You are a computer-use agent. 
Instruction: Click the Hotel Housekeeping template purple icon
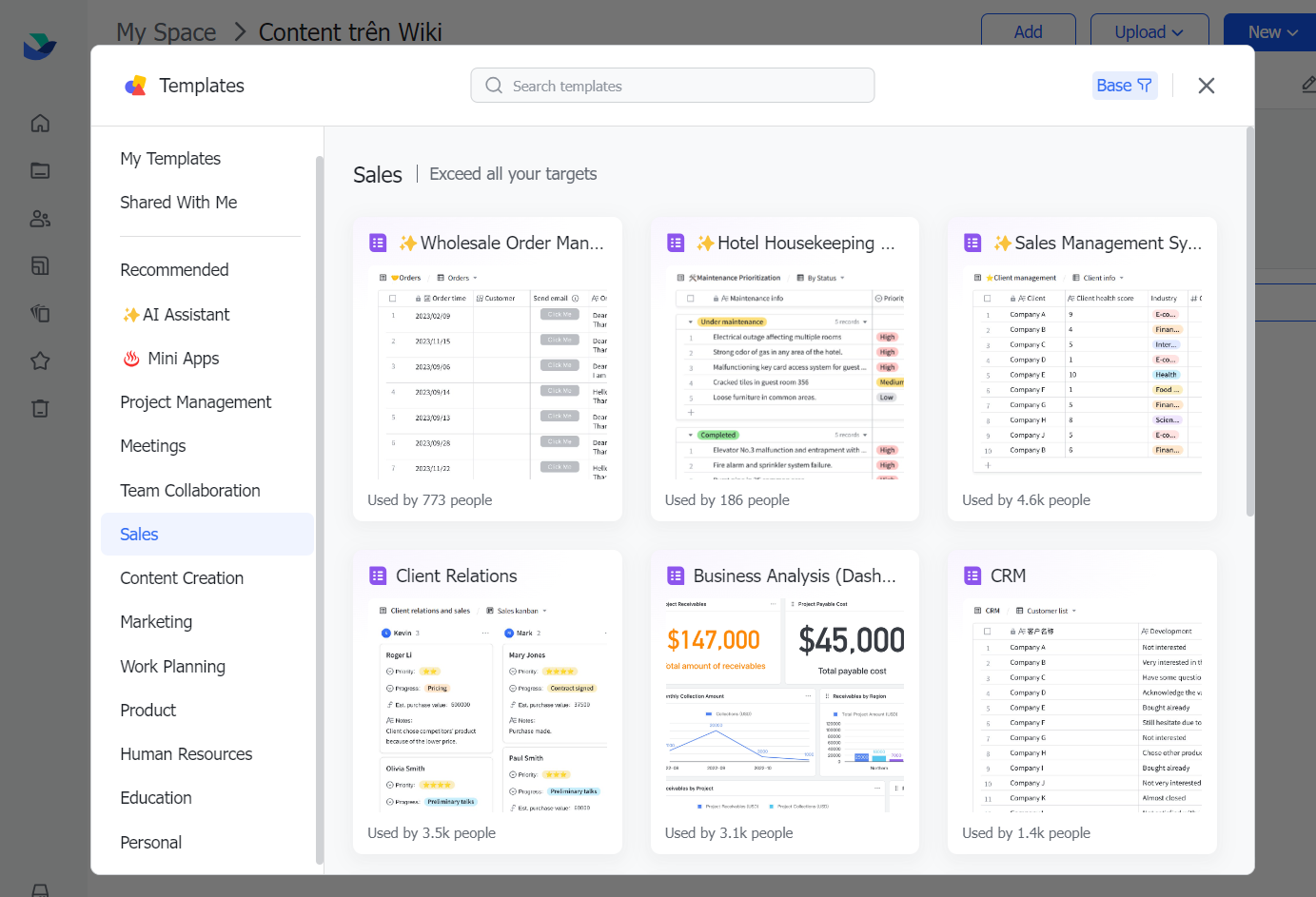[x=676, y=243]
